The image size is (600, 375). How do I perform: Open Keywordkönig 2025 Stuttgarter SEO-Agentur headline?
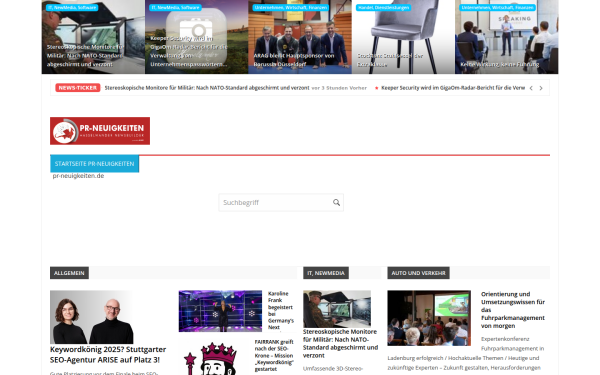point(108,354)
